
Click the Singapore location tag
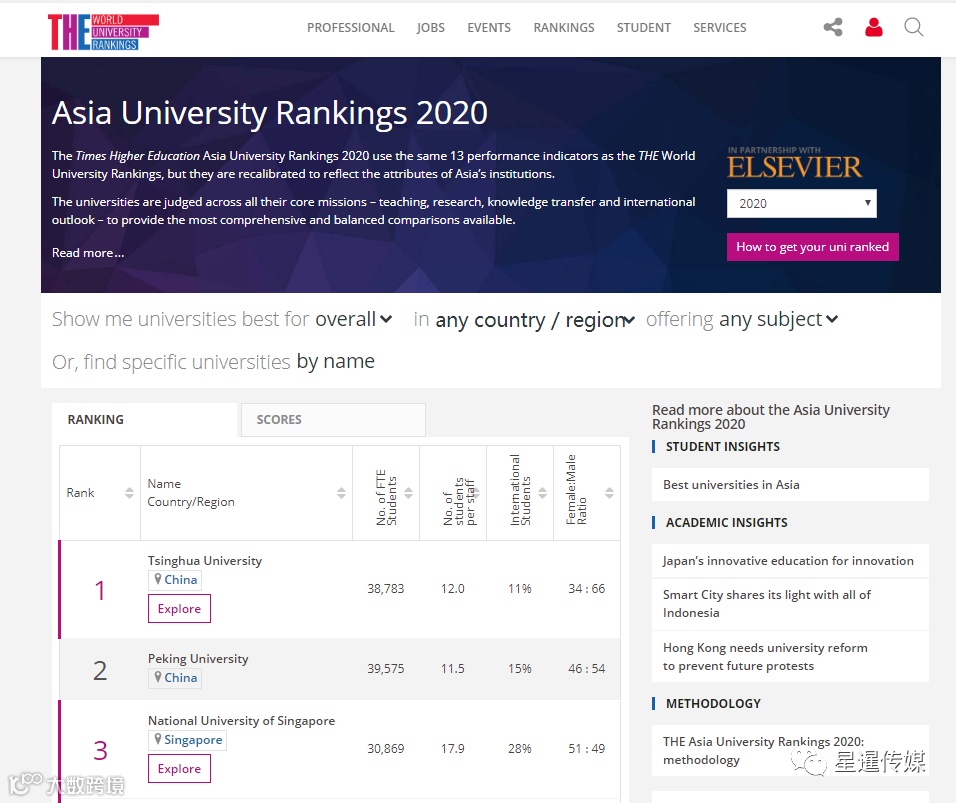click(187, 740)
